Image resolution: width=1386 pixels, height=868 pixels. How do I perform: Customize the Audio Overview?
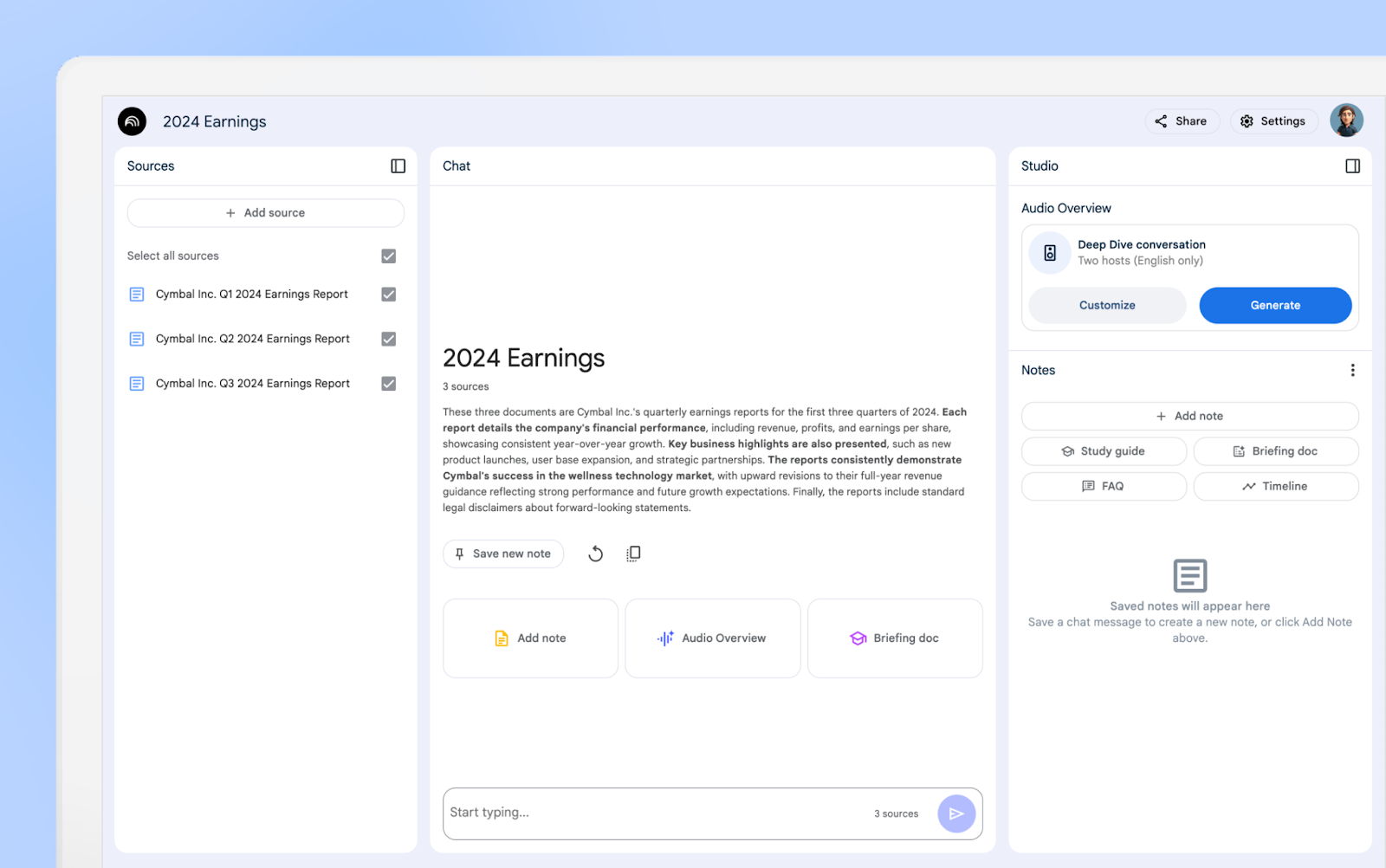(x=1106, y=305)
